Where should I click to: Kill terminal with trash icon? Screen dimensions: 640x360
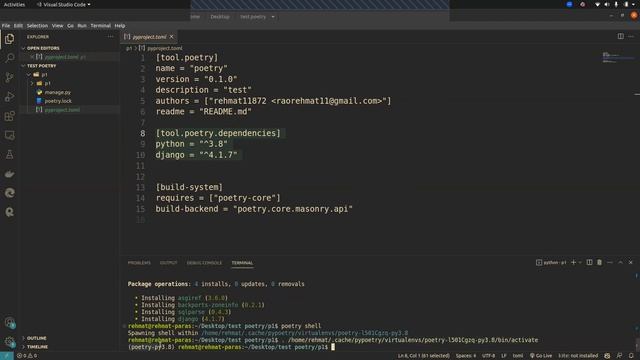tap(599, 262)
